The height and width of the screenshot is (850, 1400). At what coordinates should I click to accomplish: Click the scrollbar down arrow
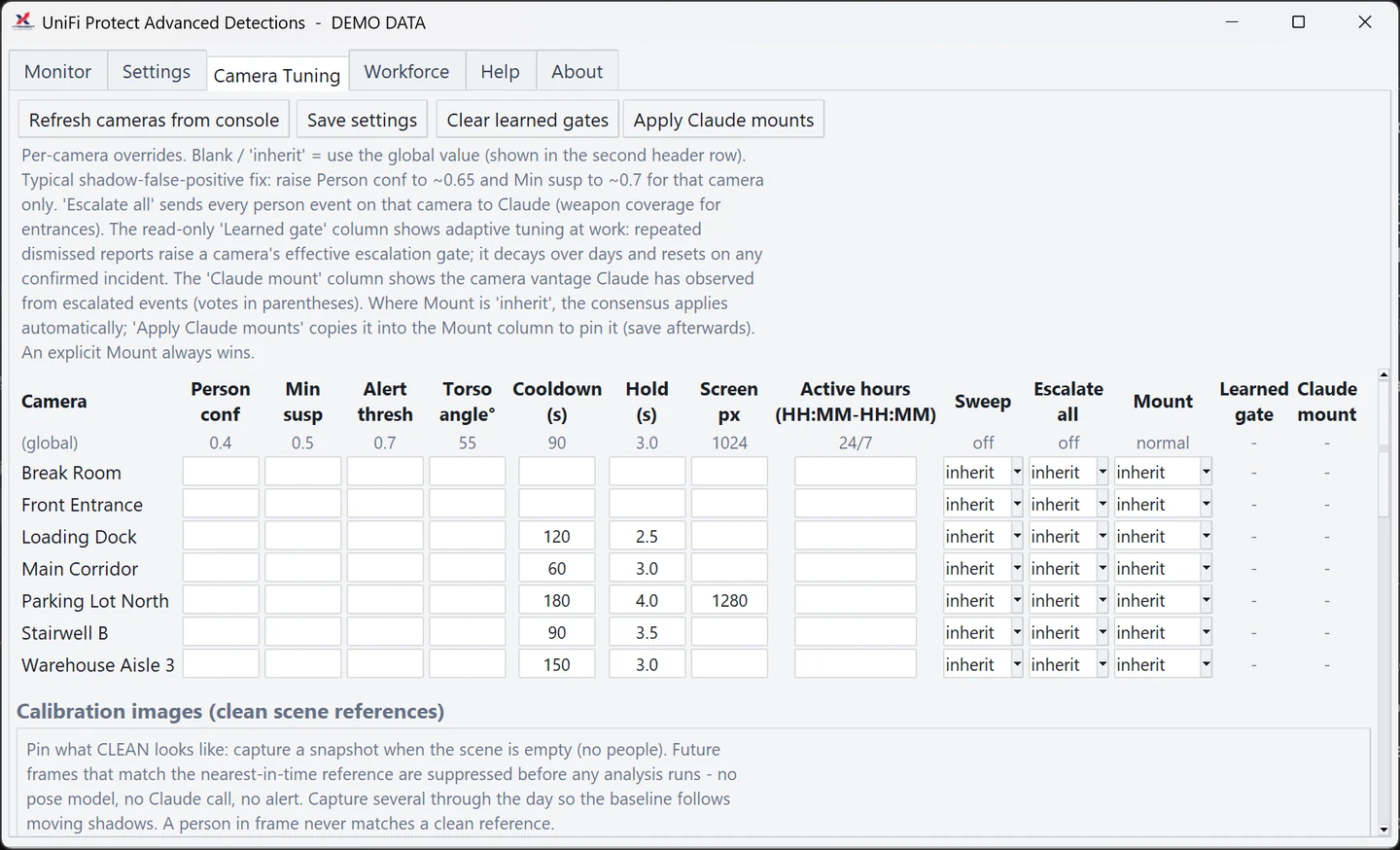tap(1383, 830)
